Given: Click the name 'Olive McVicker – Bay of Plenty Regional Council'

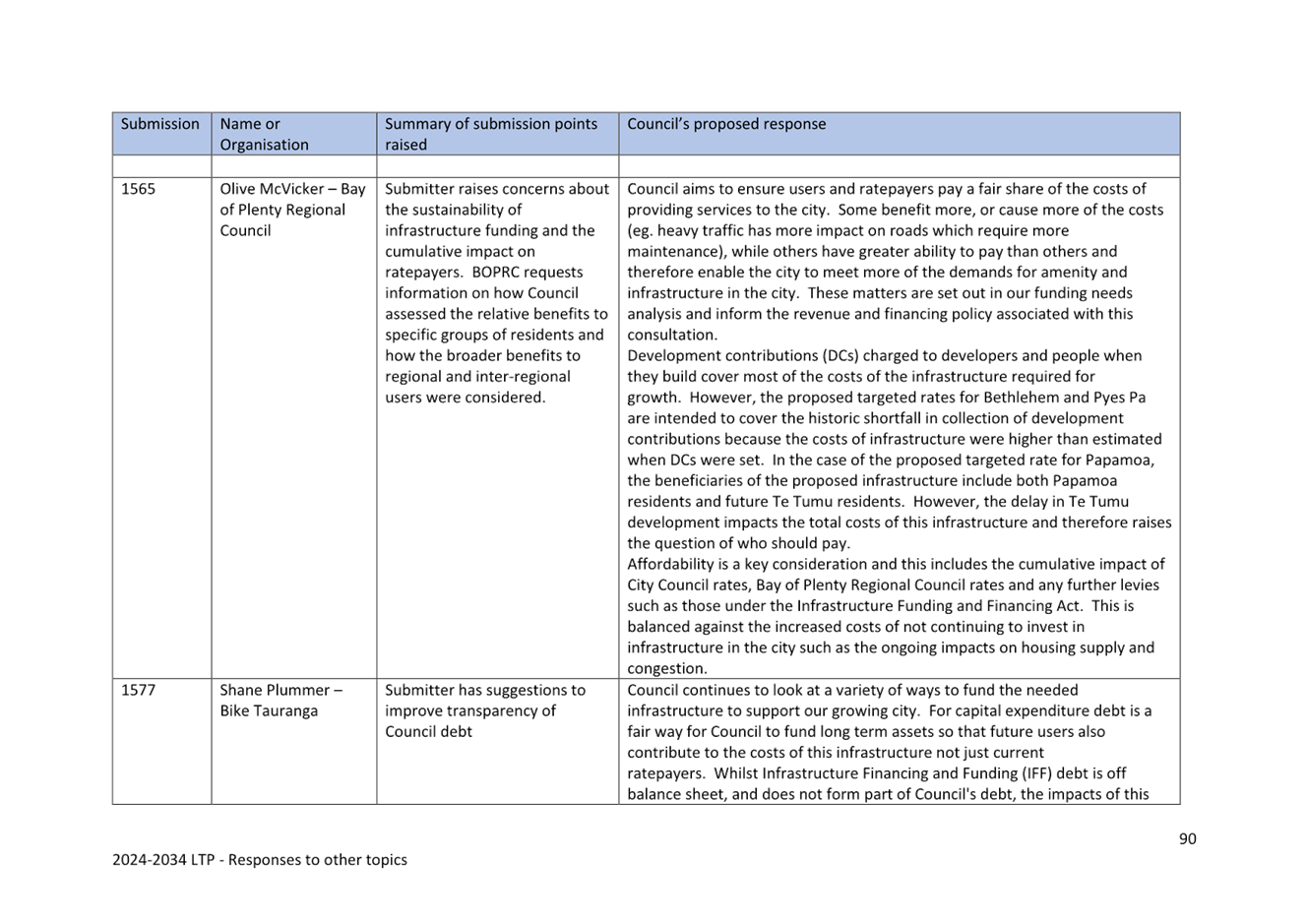Looking at the screenshot, I should [x=292, y=210].
